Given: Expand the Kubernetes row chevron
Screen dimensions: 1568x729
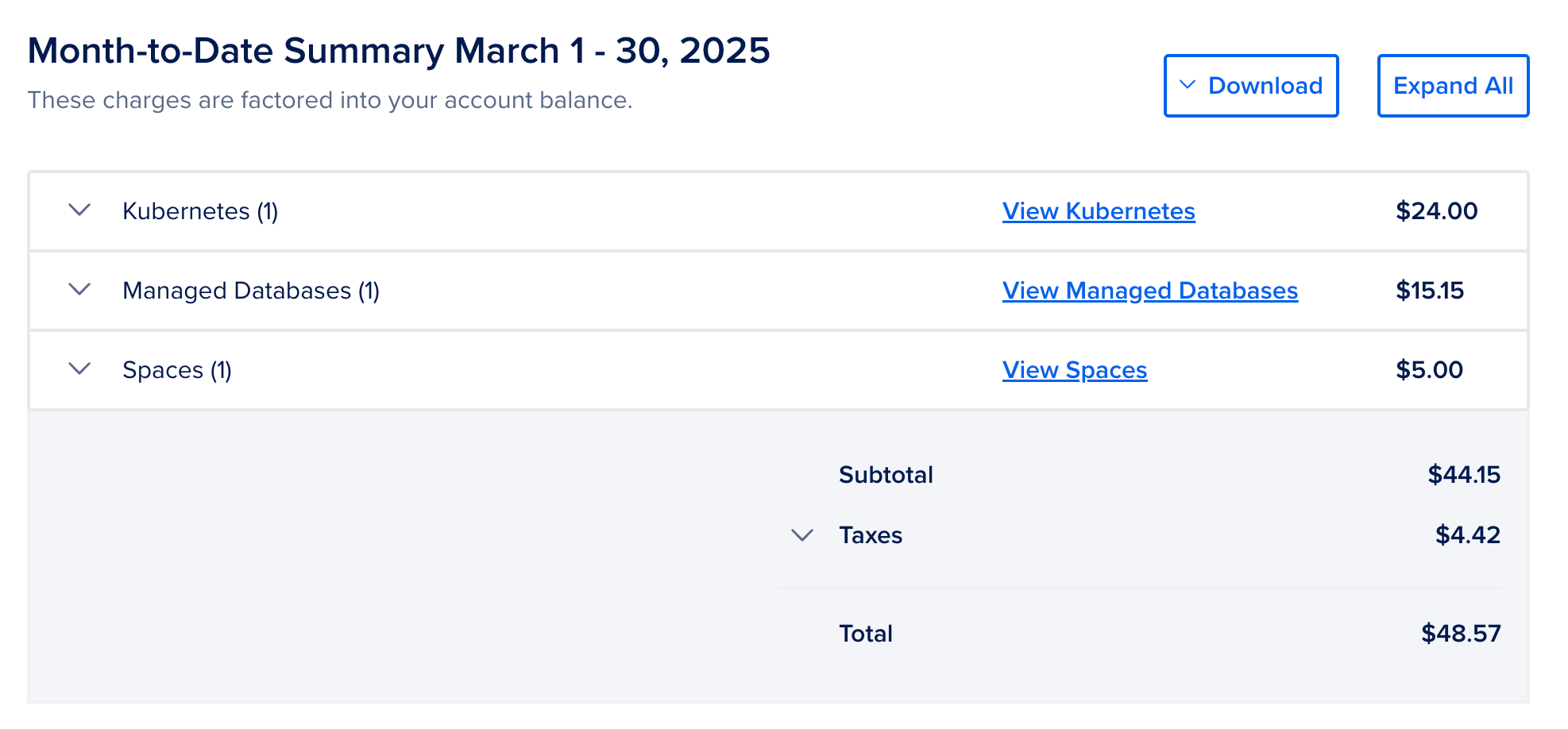Looking at the screenshot, I should (x=79, y=210).
